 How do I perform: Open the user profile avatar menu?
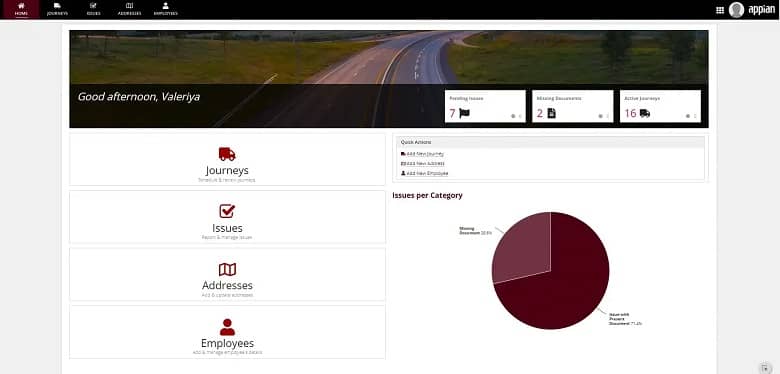736,10
